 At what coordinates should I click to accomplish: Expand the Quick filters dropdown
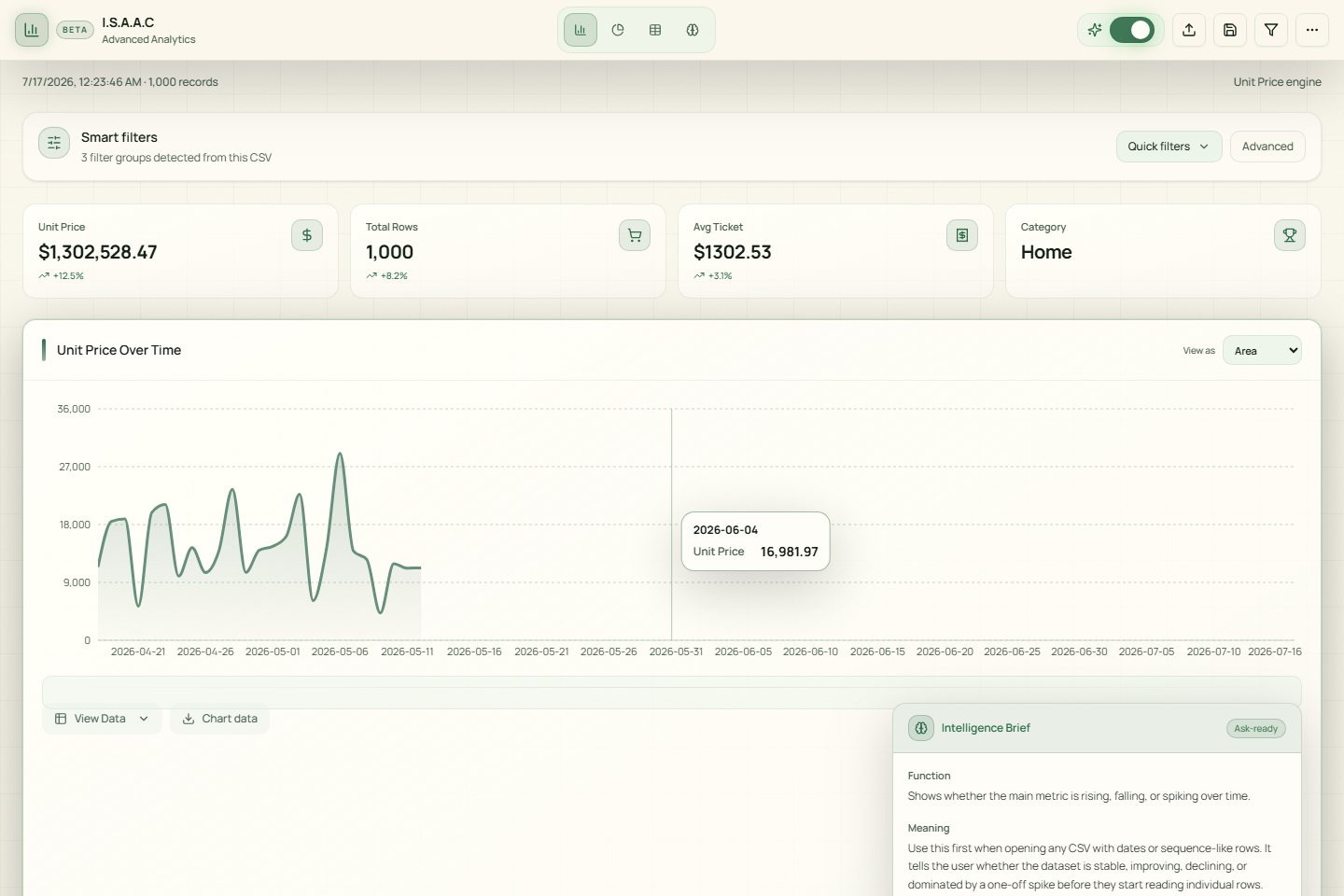click(x=1169, y=147)
